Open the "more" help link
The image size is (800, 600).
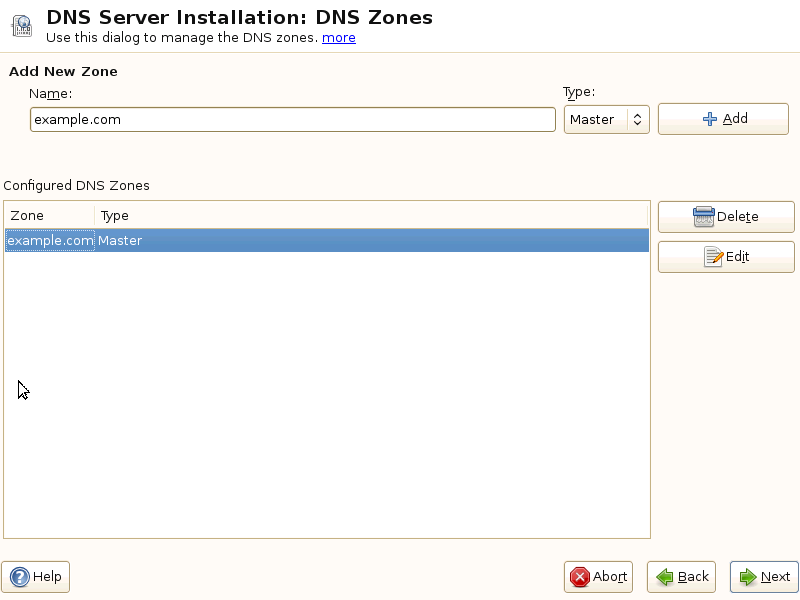tap(338, 38)
